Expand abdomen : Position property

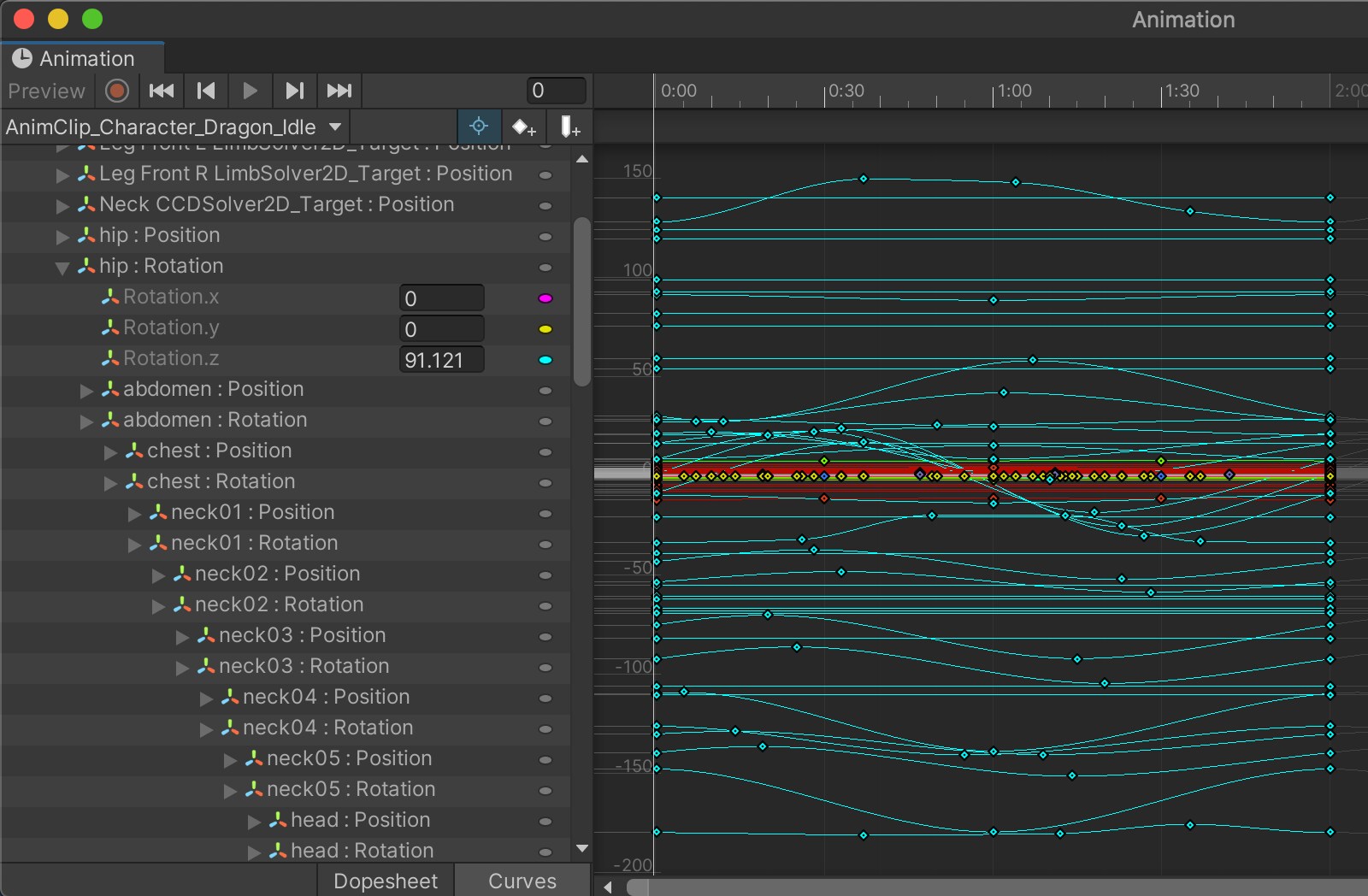(86, 391)
